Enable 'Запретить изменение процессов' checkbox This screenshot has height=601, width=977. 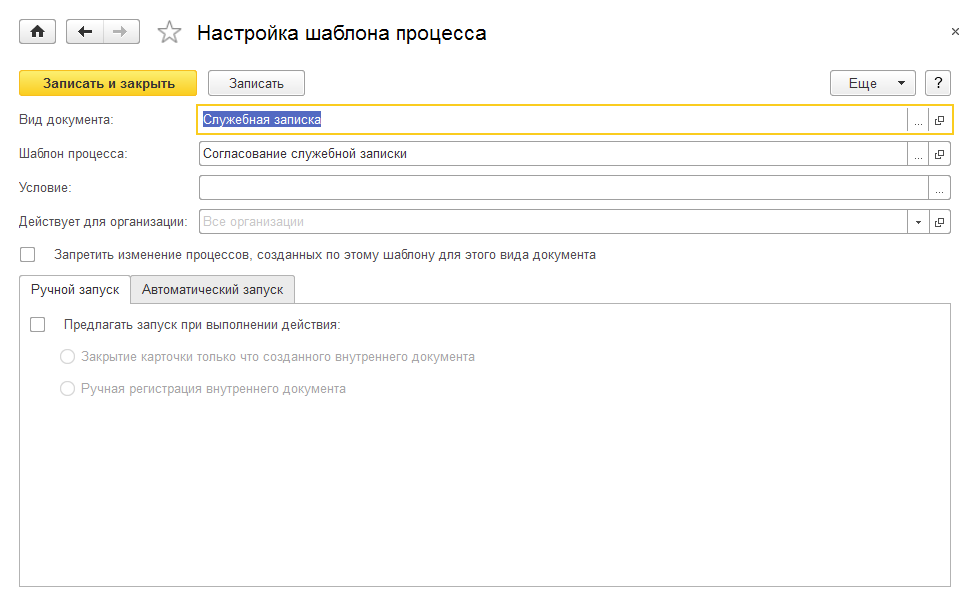coord(27,254)
